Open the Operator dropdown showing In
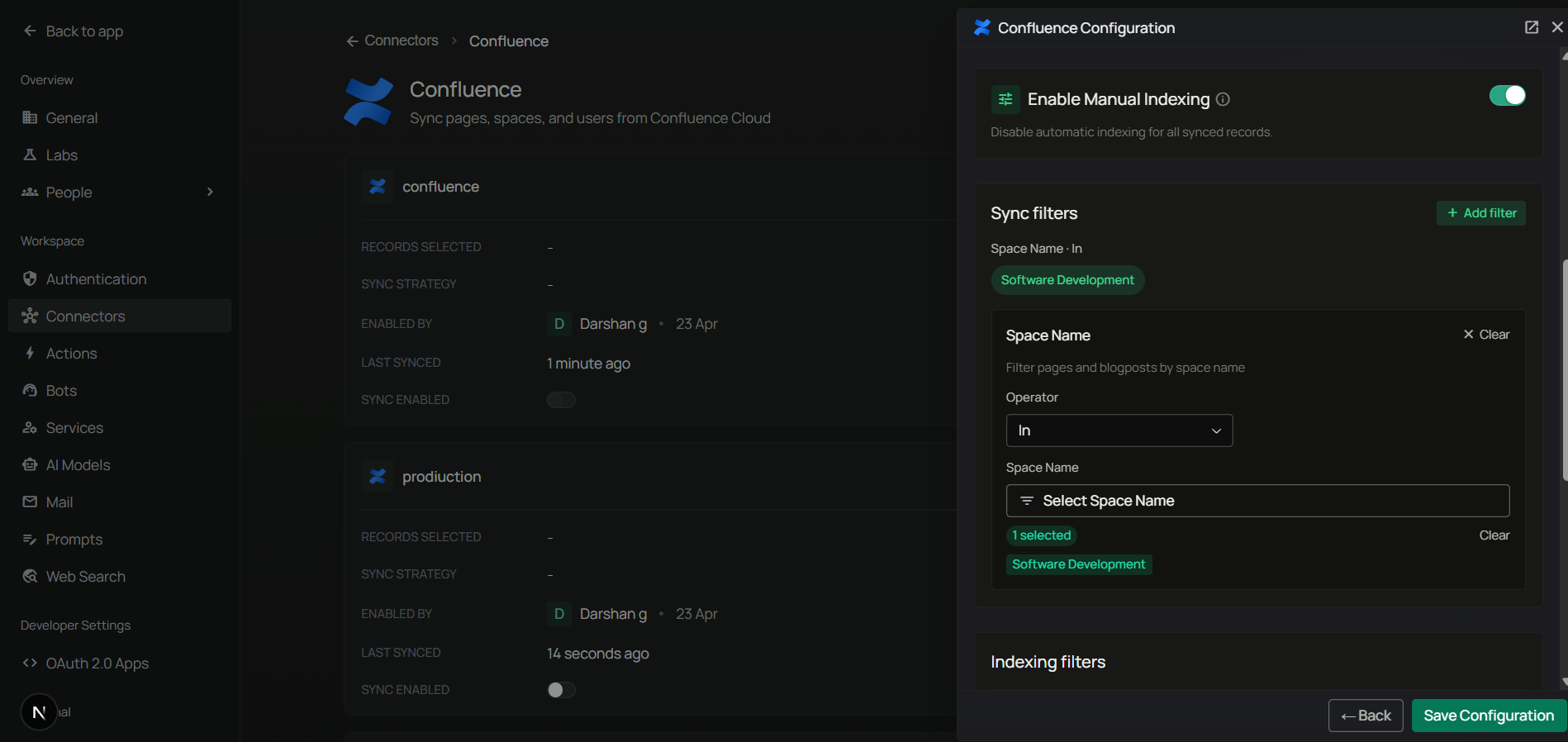This screenshot has width=1568, height=742. click(1119, 430)
